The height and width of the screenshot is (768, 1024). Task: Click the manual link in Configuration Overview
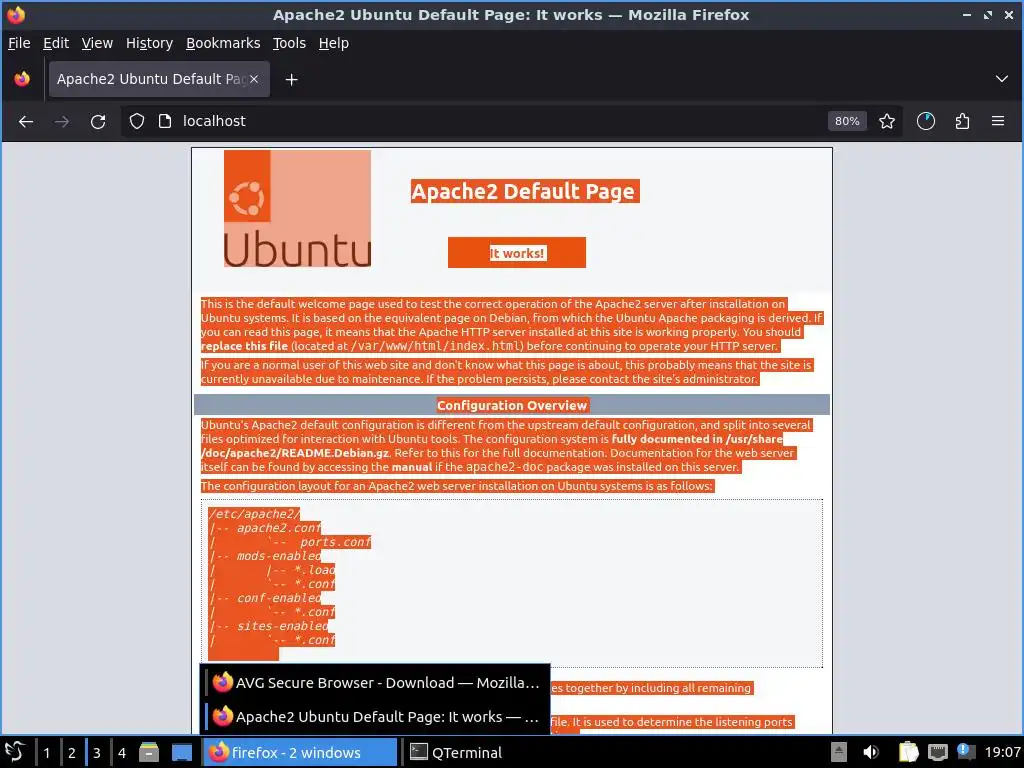coord(411,467)
